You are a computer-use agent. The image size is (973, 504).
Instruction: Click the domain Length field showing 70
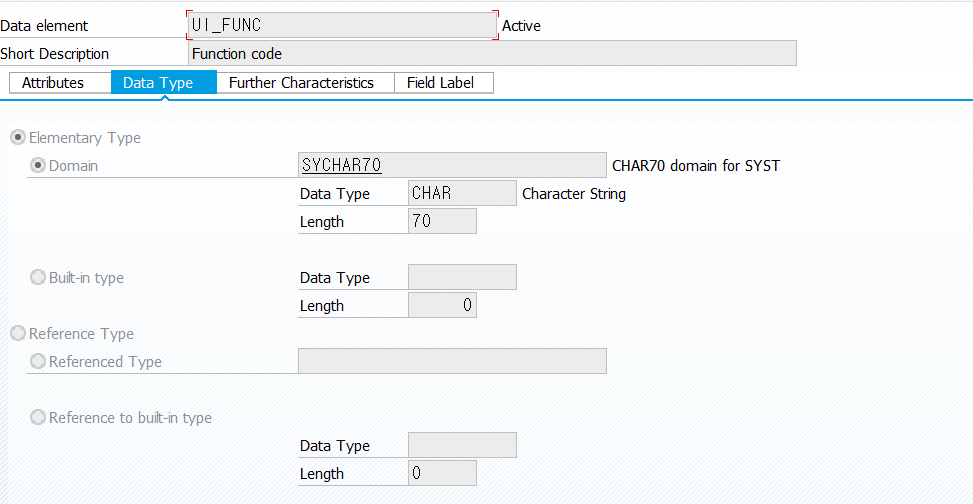tap(442, 222)
